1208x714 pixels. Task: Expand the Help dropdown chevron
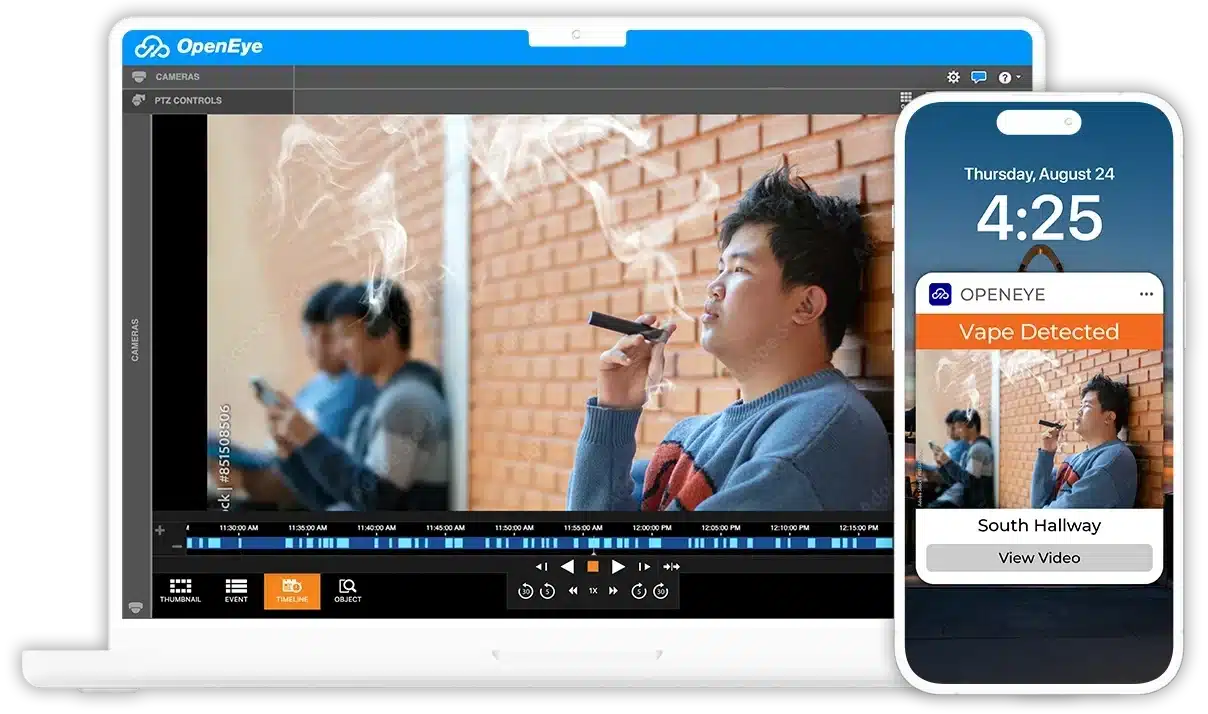pos(1019,77)
